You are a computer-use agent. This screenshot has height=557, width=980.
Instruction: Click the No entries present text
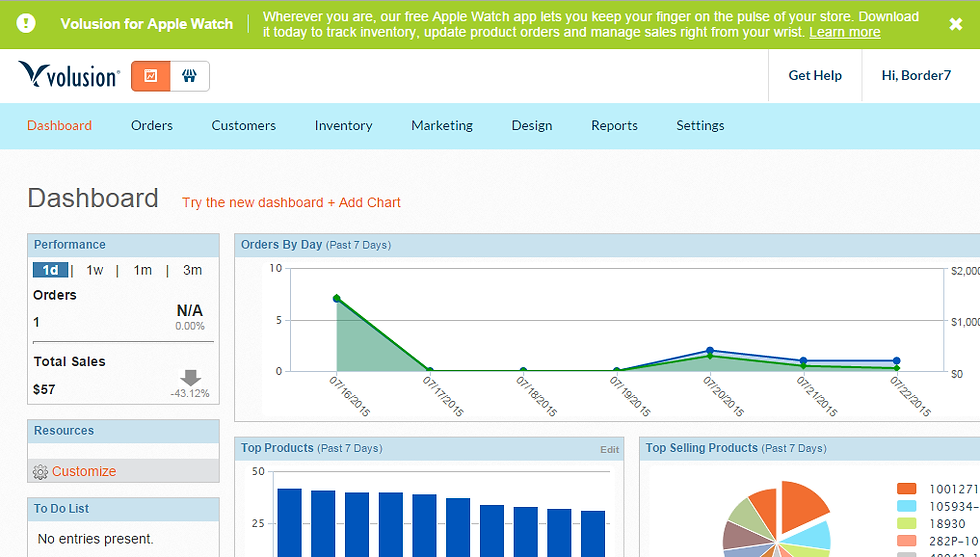96,539
